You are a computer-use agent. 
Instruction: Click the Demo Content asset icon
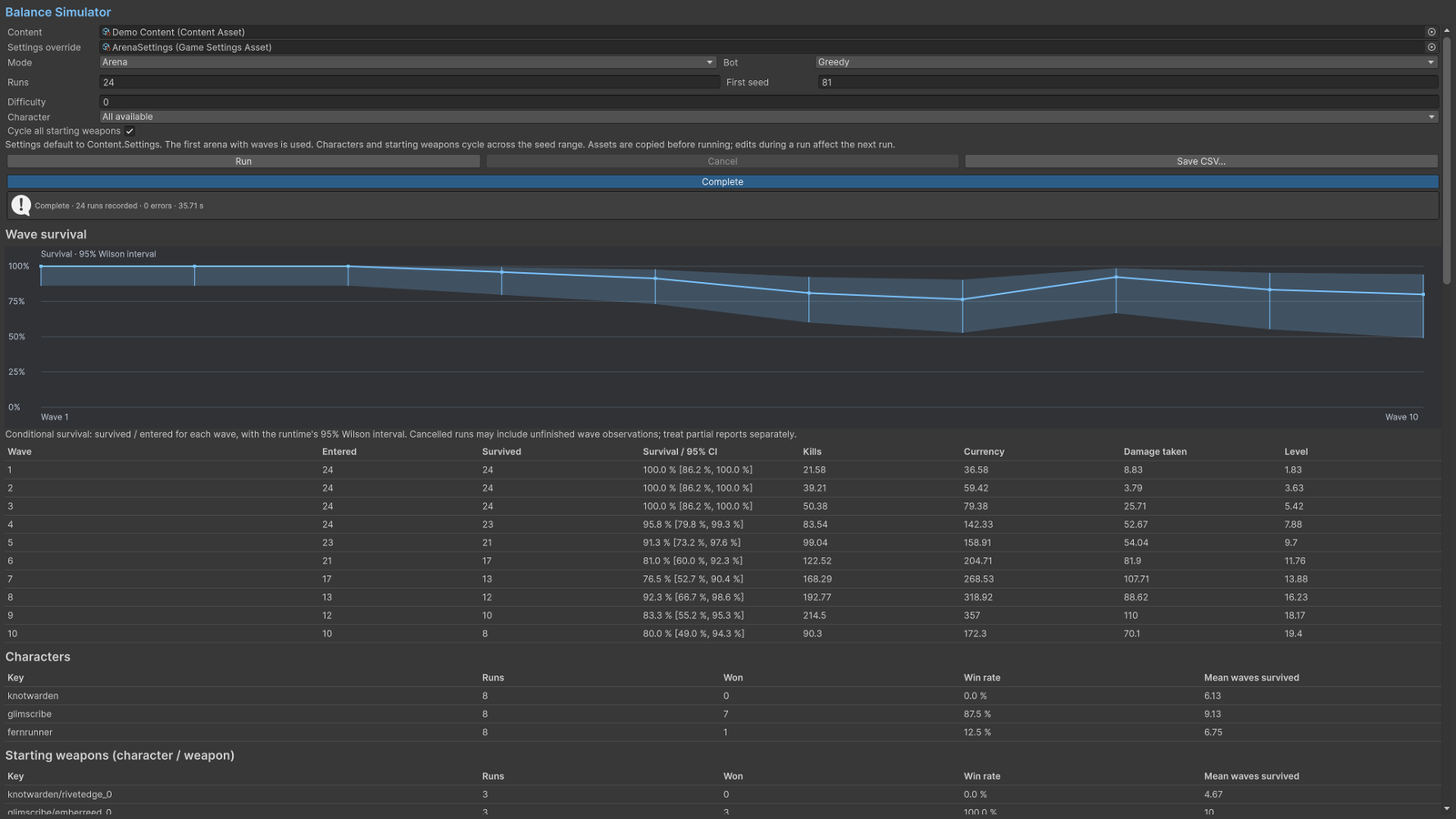coord(106,32)
